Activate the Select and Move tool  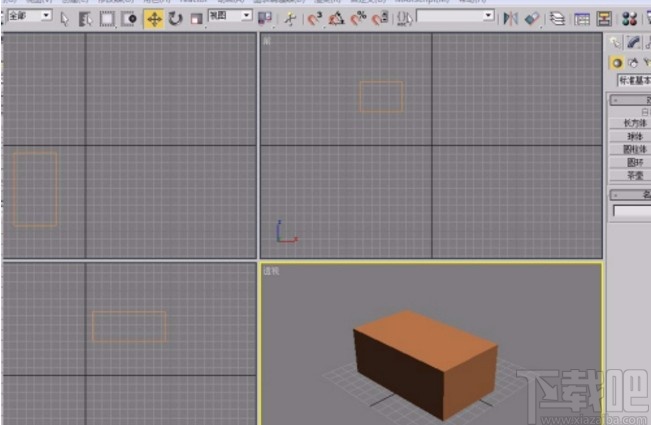coord(154,19)
